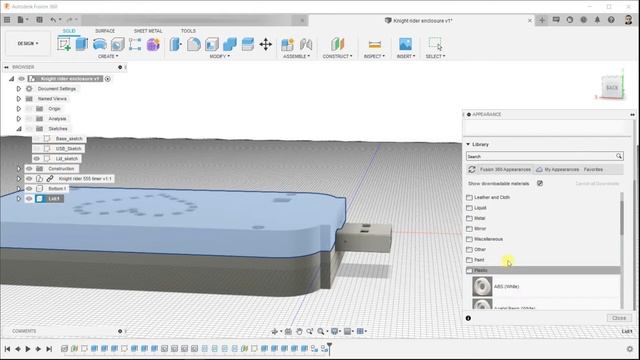Jump to timeline beginning

pos(7,349)
